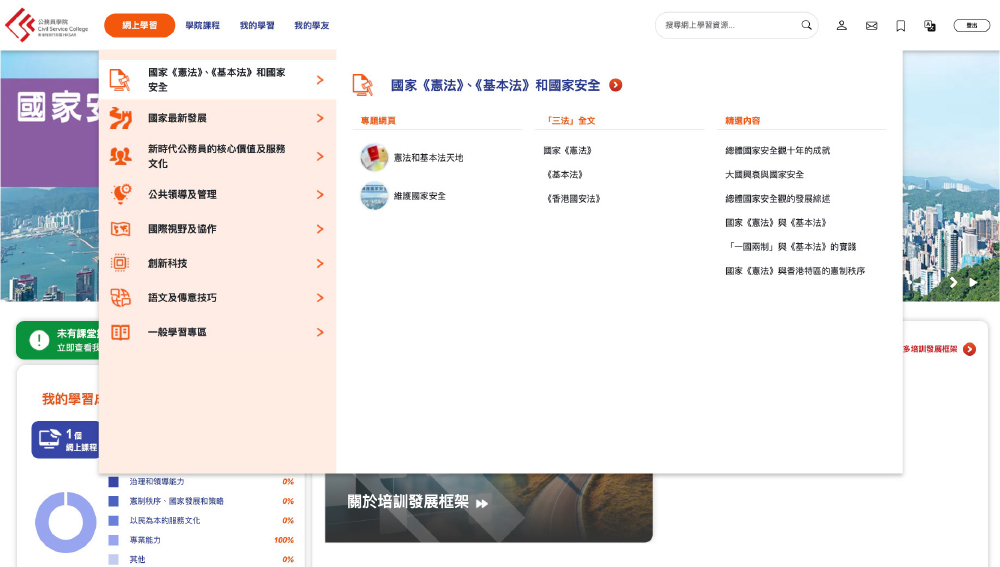This screenshot has height=567, width=1000.
Task: Open the 我的學習 menu item
Action: click(257, 26)
